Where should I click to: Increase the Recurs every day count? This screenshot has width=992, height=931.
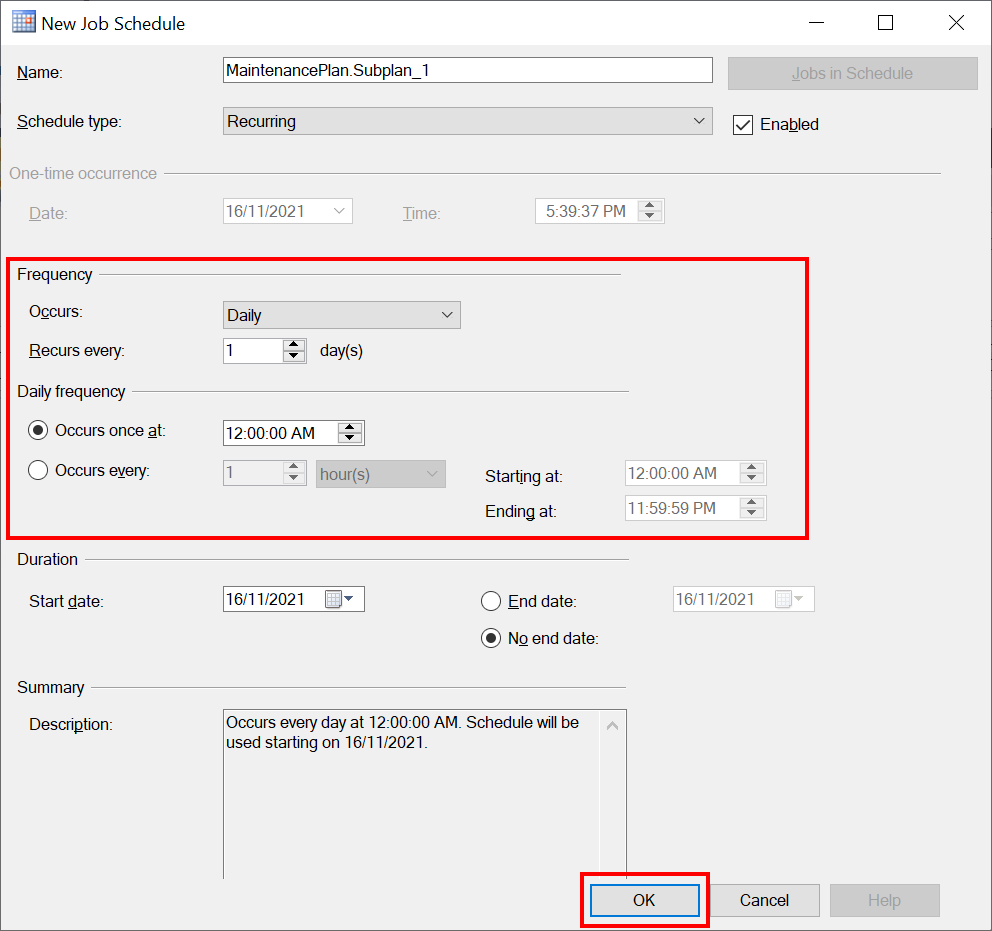coord(294,345)
